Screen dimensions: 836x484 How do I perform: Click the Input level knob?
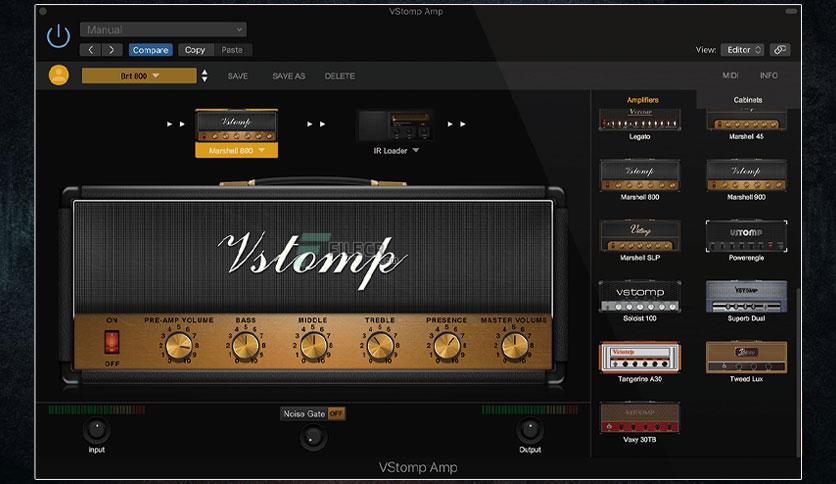click(97, 430)
